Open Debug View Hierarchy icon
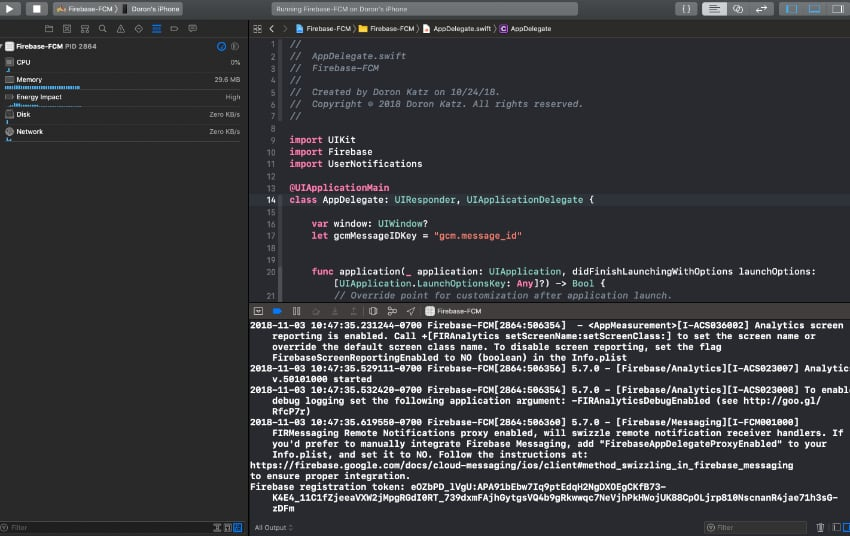Image resolution: width=850 pixels, height=536 pixels. click(373, 311)
